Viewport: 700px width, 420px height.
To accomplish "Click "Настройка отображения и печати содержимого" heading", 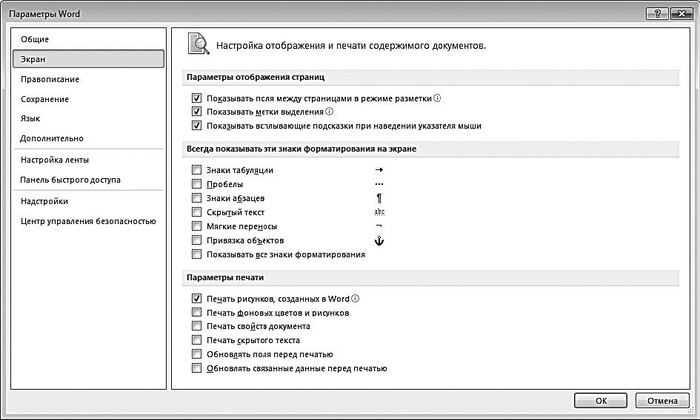I will 351,46.
